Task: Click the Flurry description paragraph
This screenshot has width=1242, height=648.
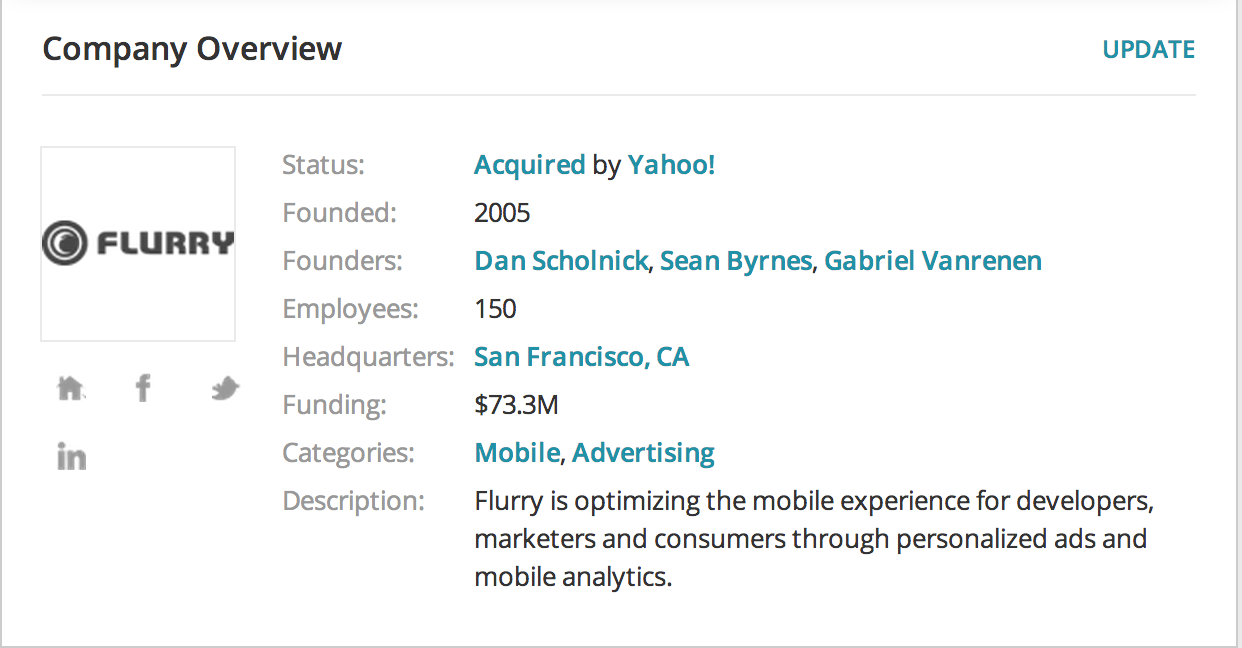Action: click(814, 539)
